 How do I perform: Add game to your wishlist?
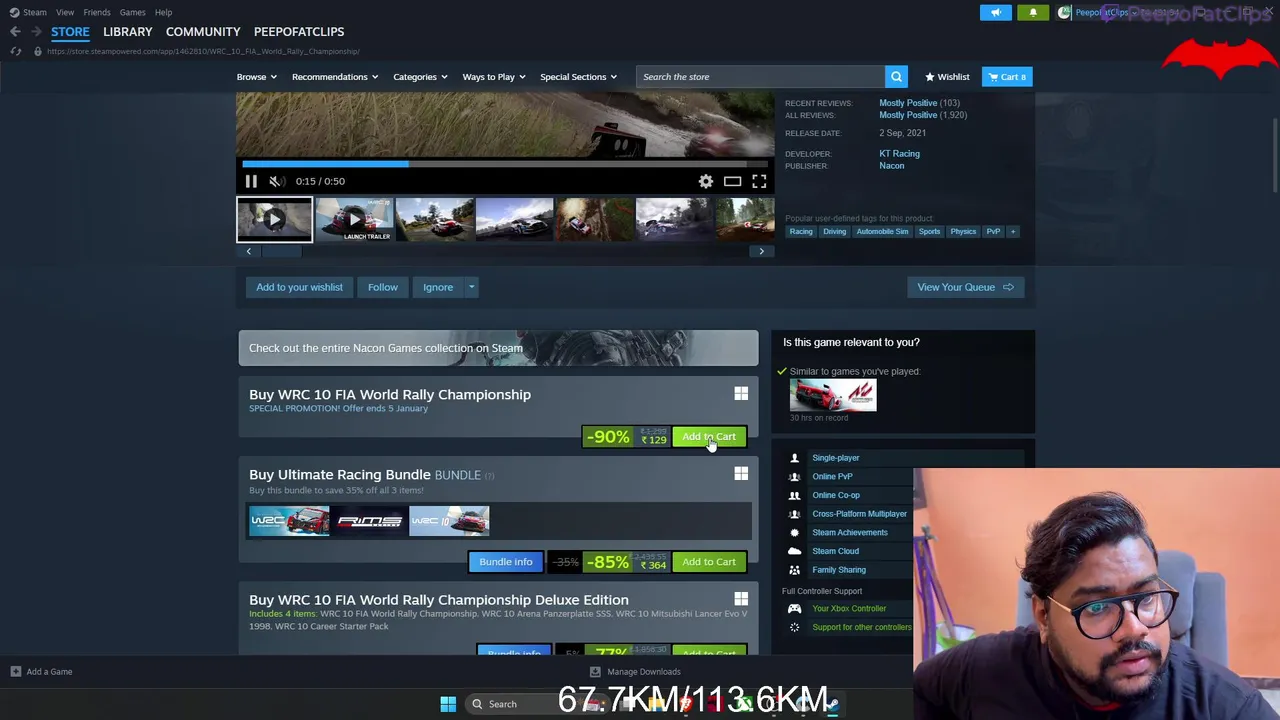point(299,287)
